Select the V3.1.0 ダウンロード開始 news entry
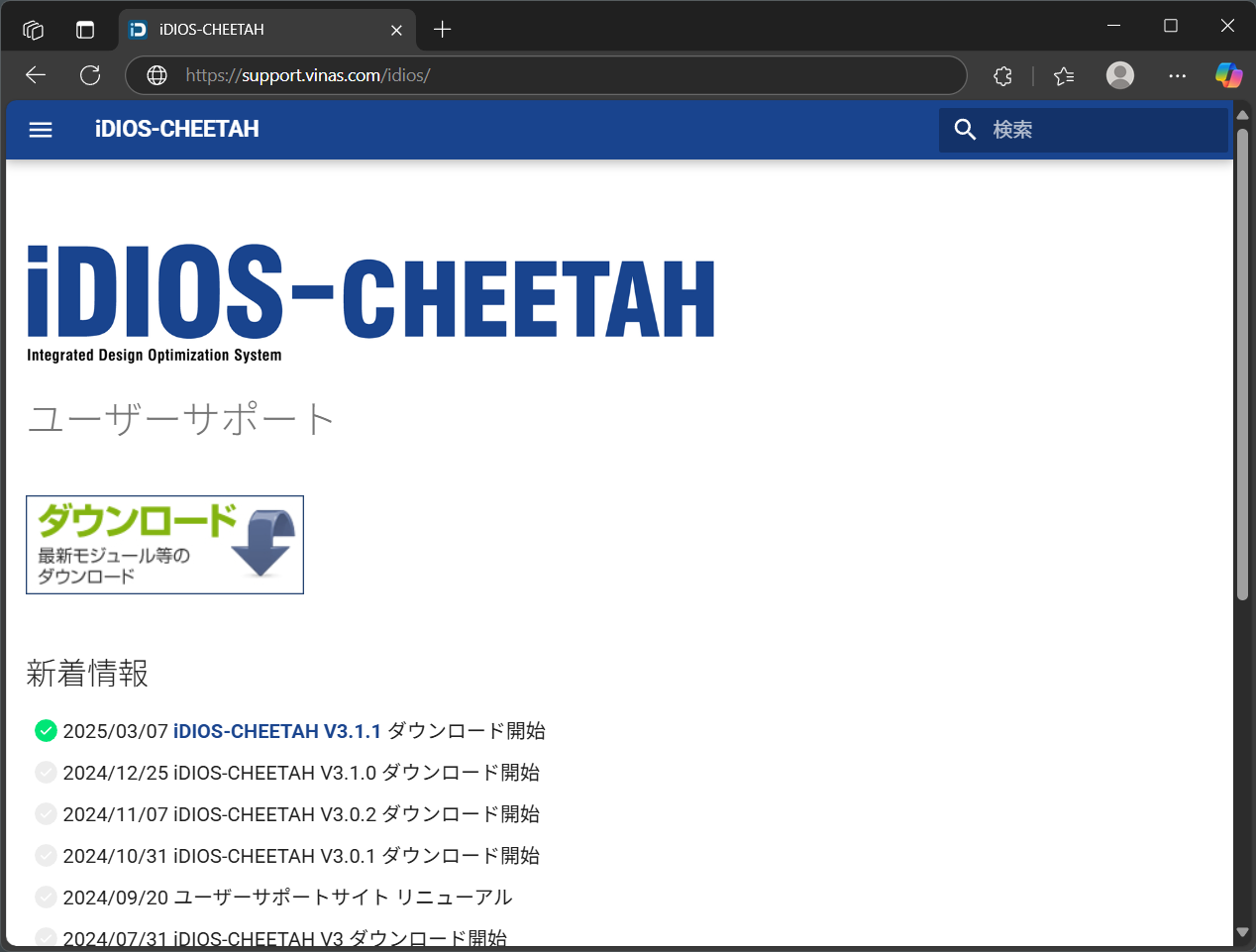The height and width of the screenshot is (952, 1256). click(301, 773)
